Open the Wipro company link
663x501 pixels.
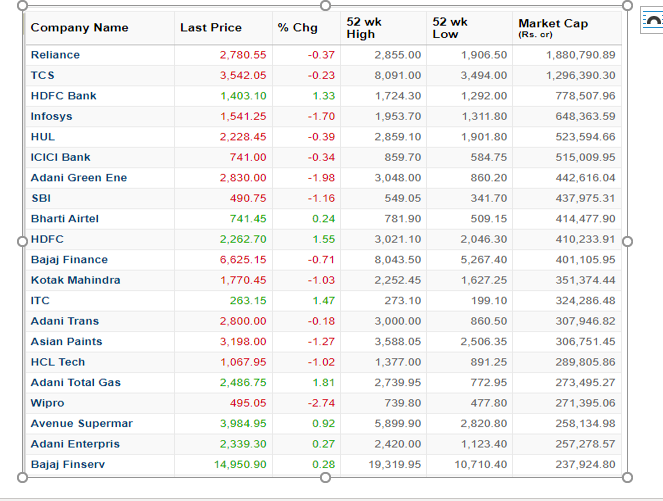[47, 403]
